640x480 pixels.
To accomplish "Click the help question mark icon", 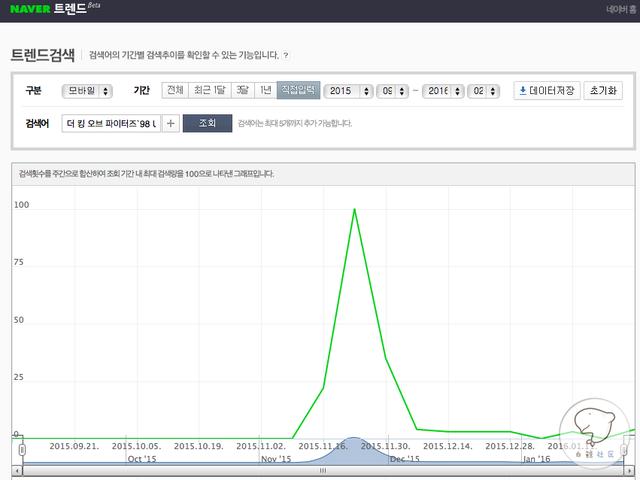I will pos(286,55).
